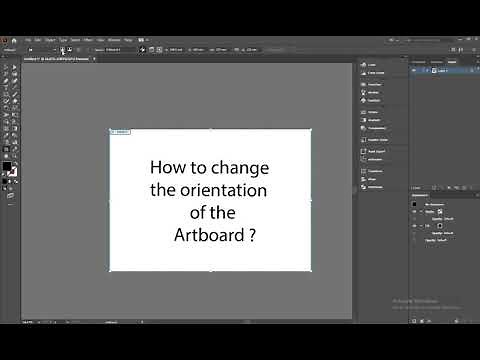Set the artboard to portrait orientation
480x360 pixels.
tap(62, 50)
